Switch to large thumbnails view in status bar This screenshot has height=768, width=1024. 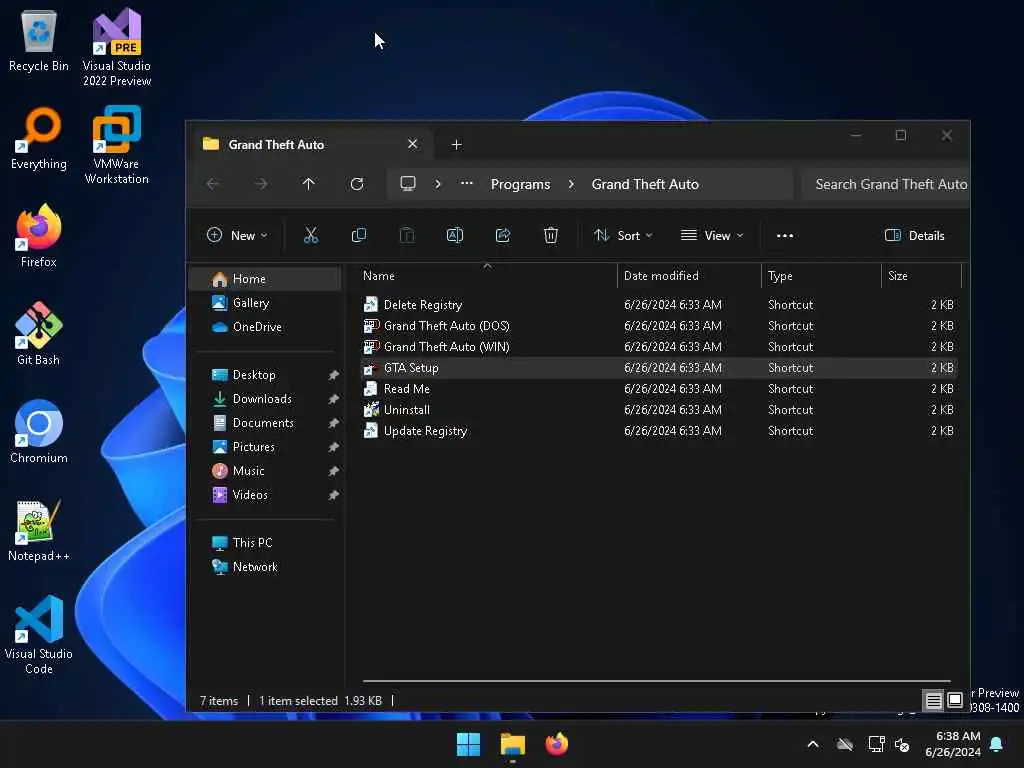[955, 701]
